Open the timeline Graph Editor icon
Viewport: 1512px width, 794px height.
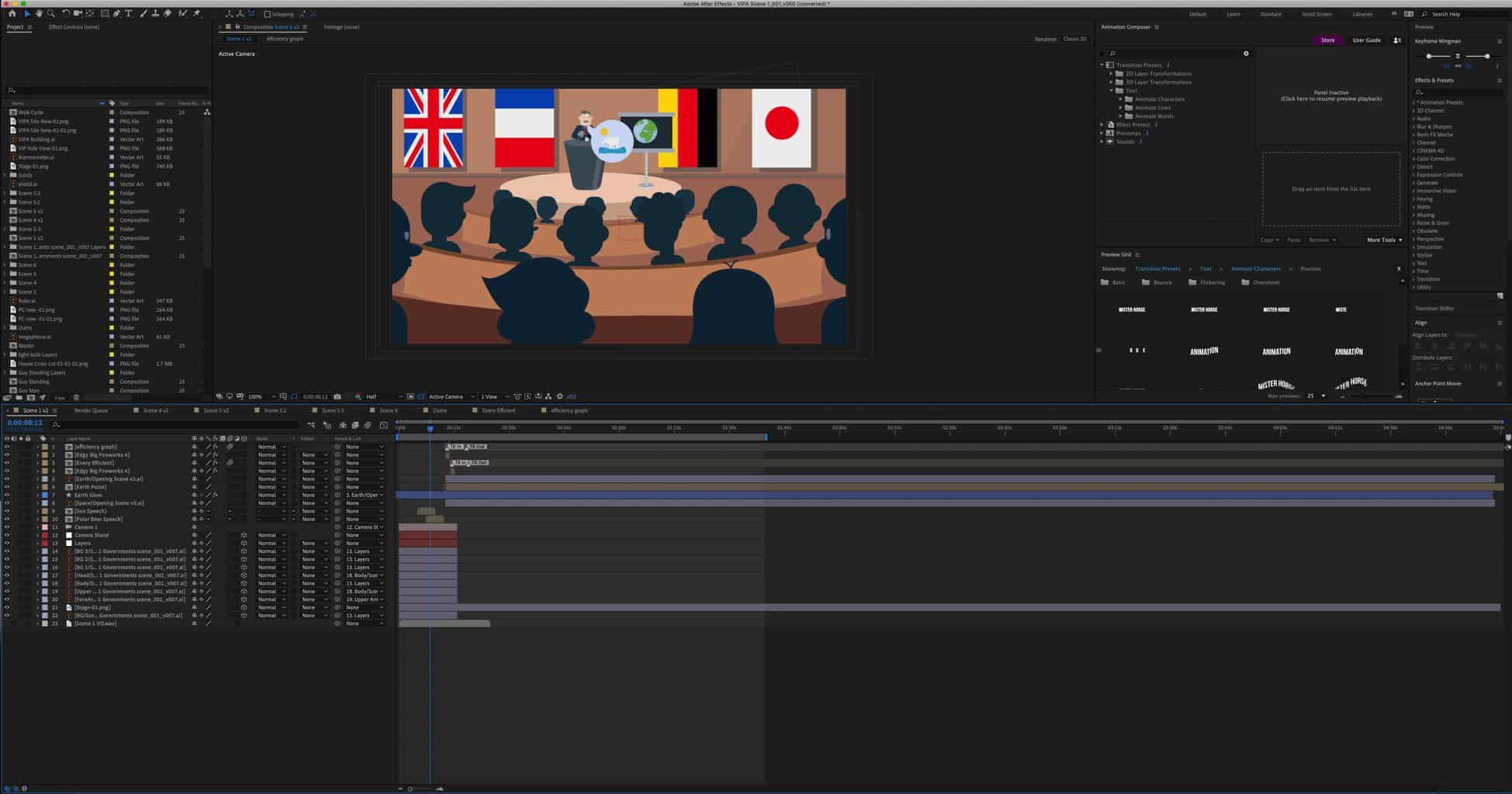[x=383, y=425]
